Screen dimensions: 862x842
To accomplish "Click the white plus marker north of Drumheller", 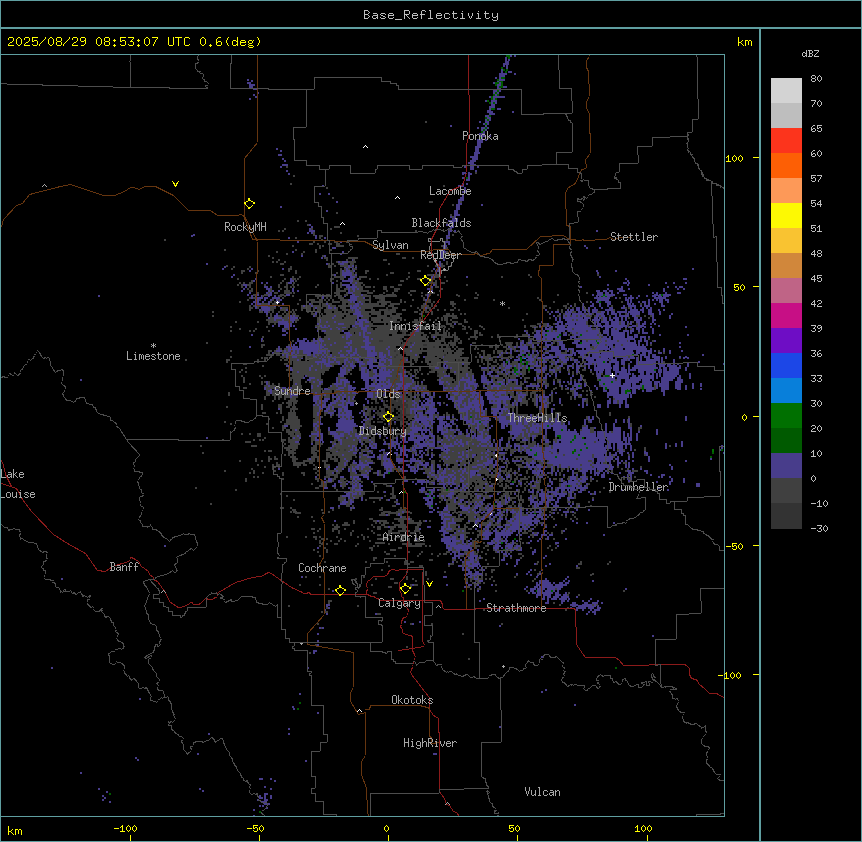I will (x=612, y=375).
